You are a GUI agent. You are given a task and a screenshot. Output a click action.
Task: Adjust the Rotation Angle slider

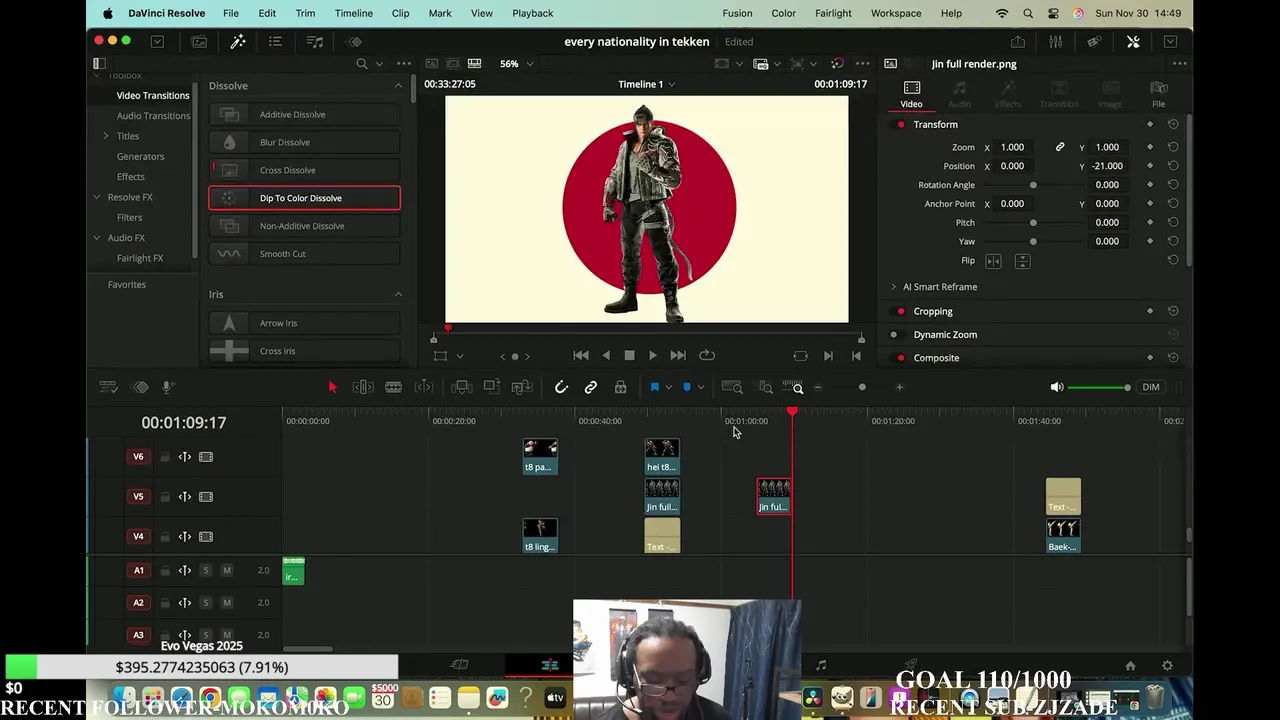coord(1033,185)
